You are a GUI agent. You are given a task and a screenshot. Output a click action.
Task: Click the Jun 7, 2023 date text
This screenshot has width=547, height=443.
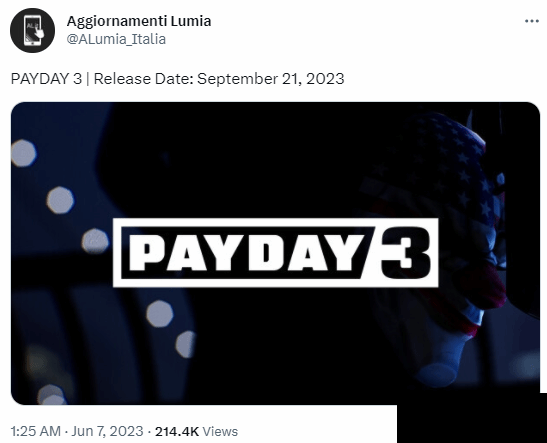point(107,431)
